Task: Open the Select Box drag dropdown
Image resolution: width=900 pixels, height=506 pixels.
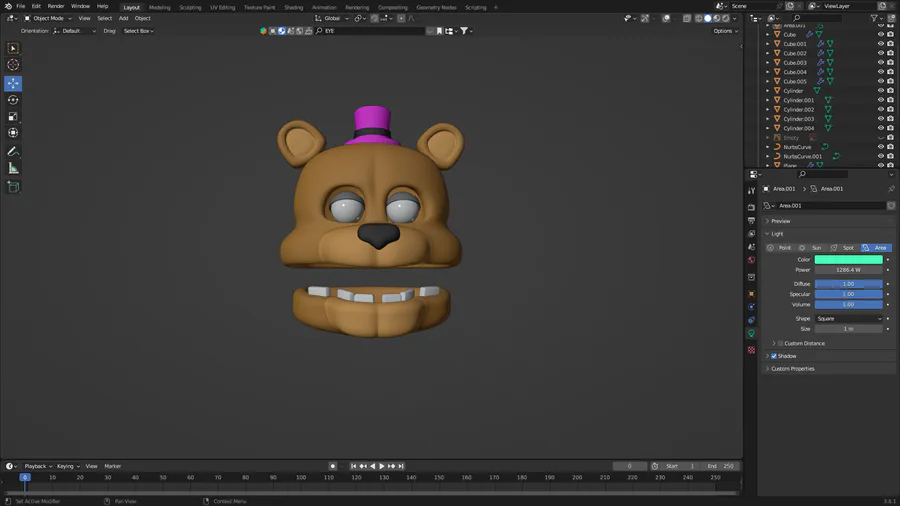Action: click(138, 31)
